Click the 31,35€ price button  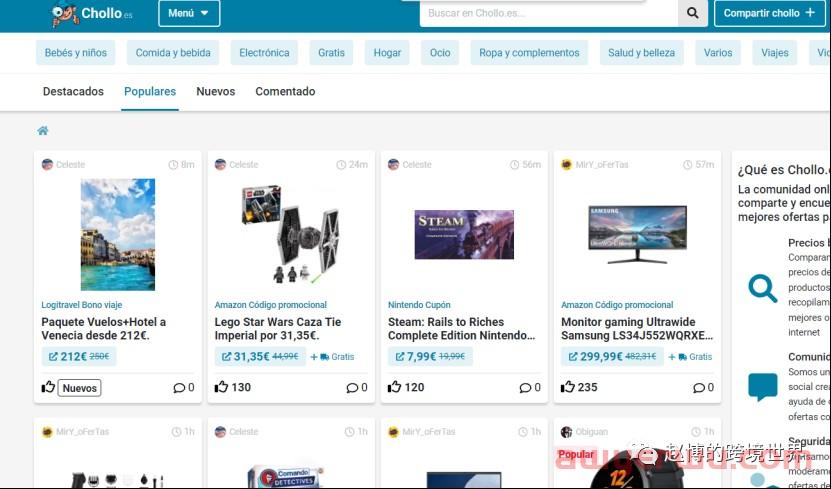click(260, 357)
